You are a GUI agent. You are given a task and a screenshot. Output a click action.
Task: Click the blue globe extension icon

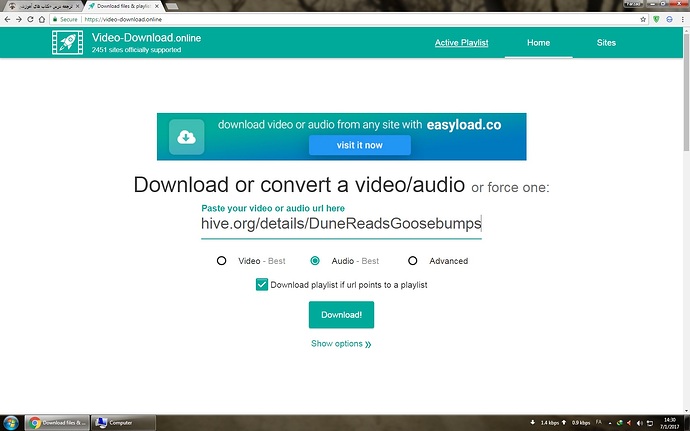tap(669, 19)
